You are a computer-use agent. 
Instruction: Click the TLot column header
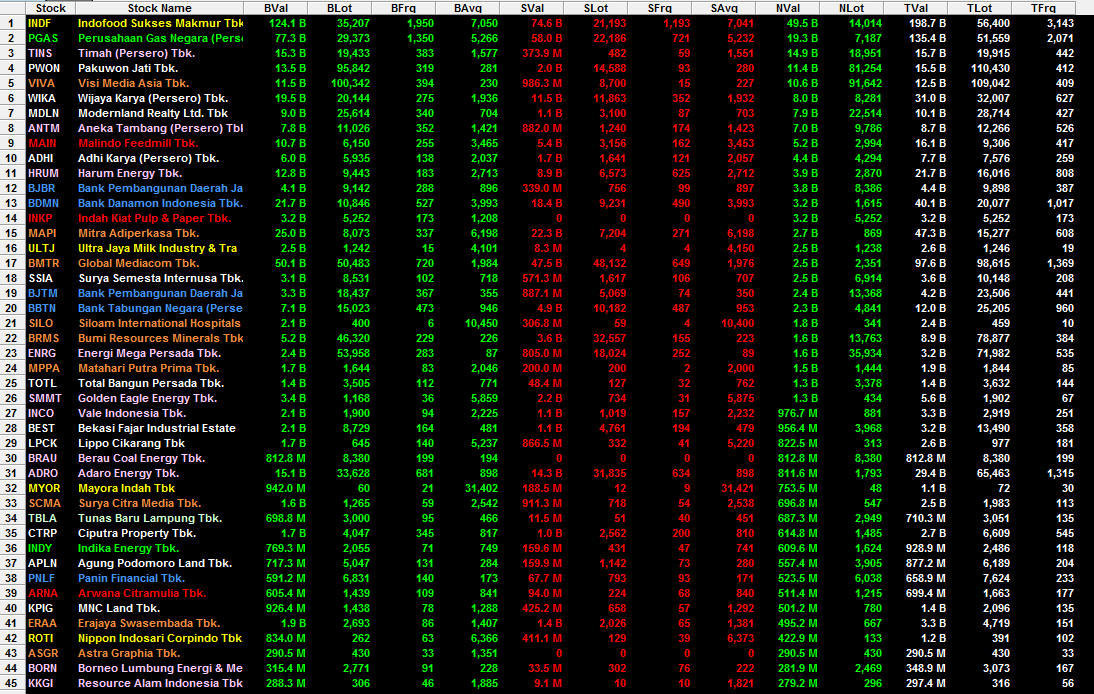coord(980,8)
